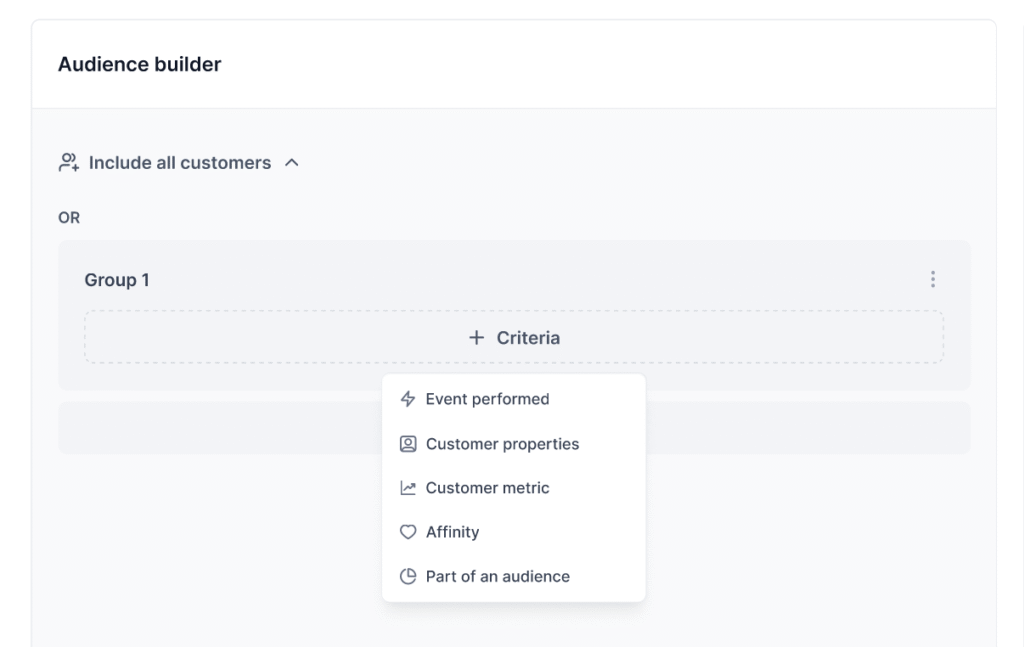
Task: Pick Customer metric from the dropdown list
Action: (513, 488)
